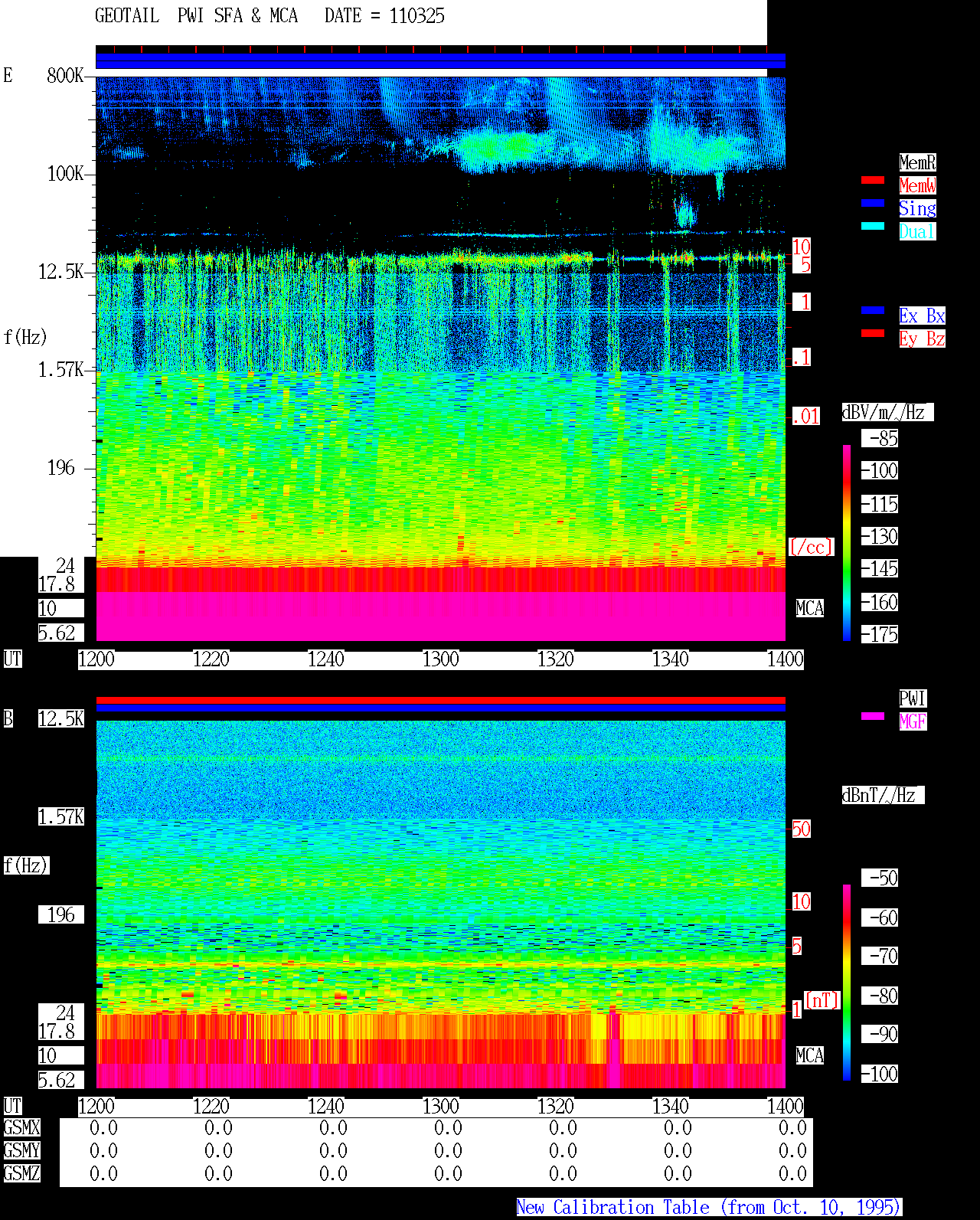Click the GEOTAIL PWI SFA & MCA title

tap(196, 16)
